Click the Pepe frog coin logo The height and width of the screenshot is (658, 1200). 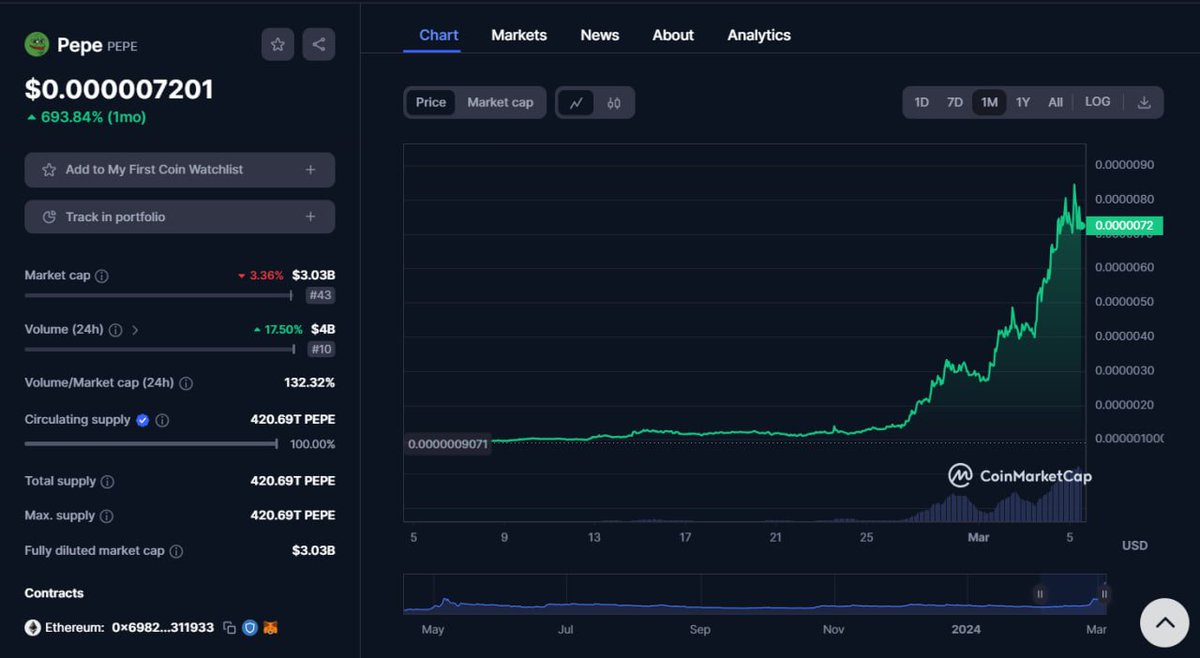coord(37,44)
